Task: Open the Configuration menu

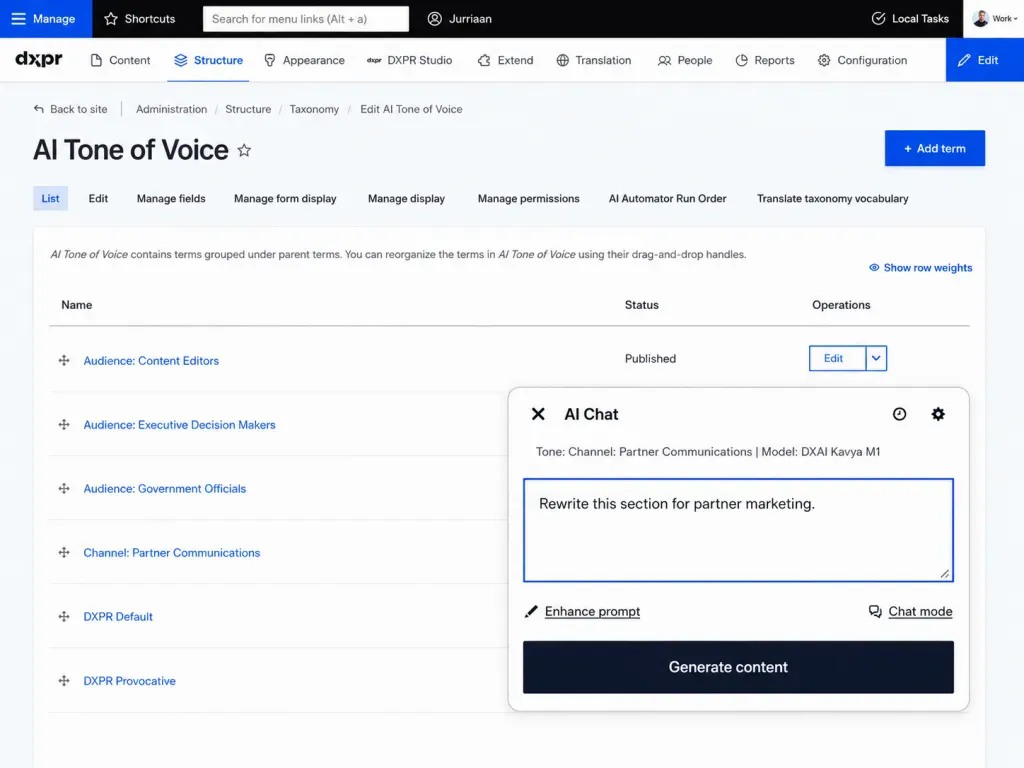Action: pos(862,60)
